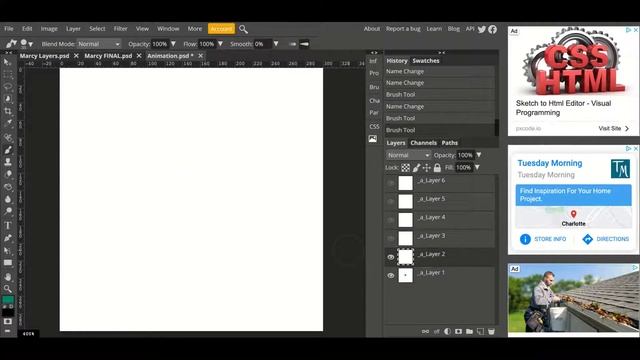
Task: Open the Blend Mode dropdown in options bar
Action: [x=99, y=44]
